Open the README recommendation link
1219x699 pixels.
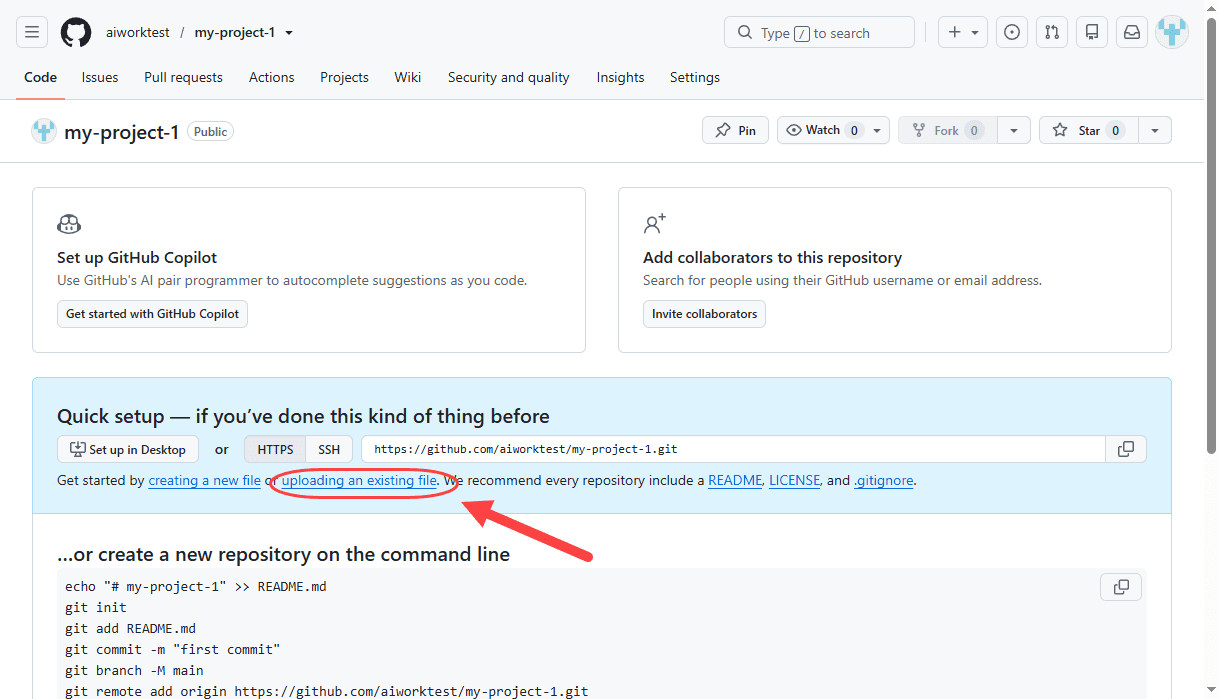[x=735, y=481]
